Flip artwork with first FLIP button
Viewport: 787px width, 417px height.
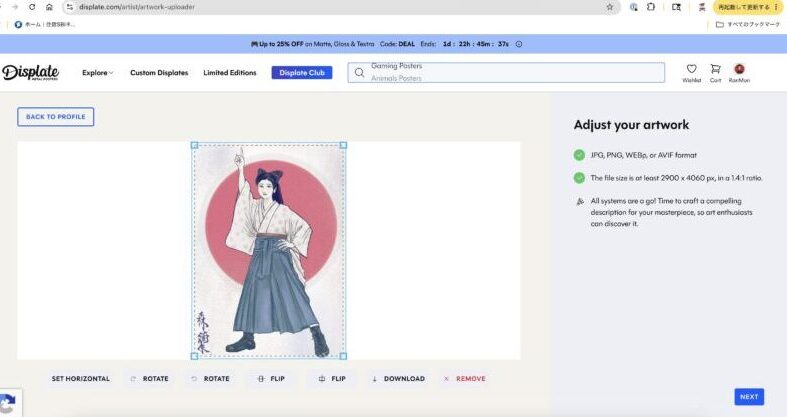pyautogui.click(x=271, y=379)
